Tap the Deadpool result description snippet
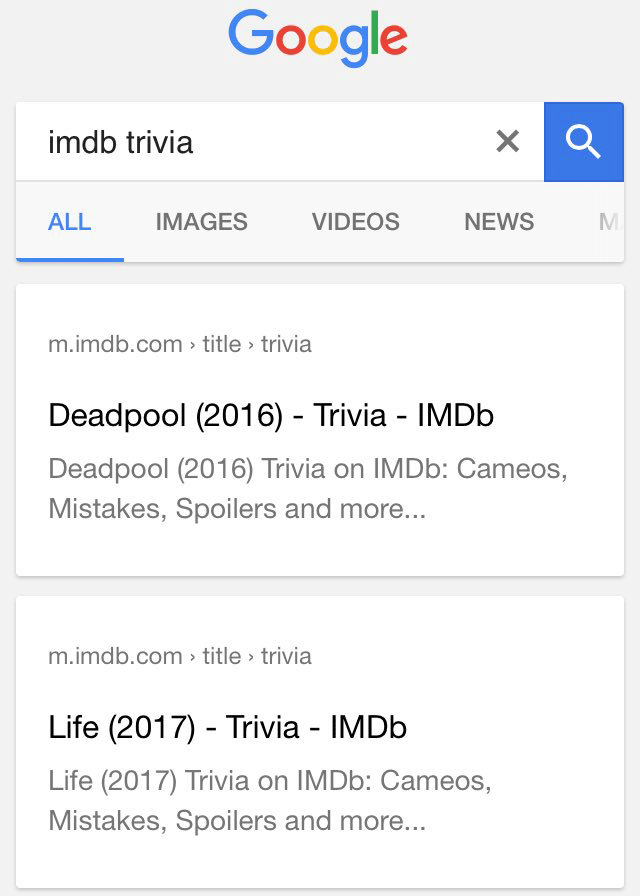This screenshot has height=896, width=640. [x=300, y=489]
